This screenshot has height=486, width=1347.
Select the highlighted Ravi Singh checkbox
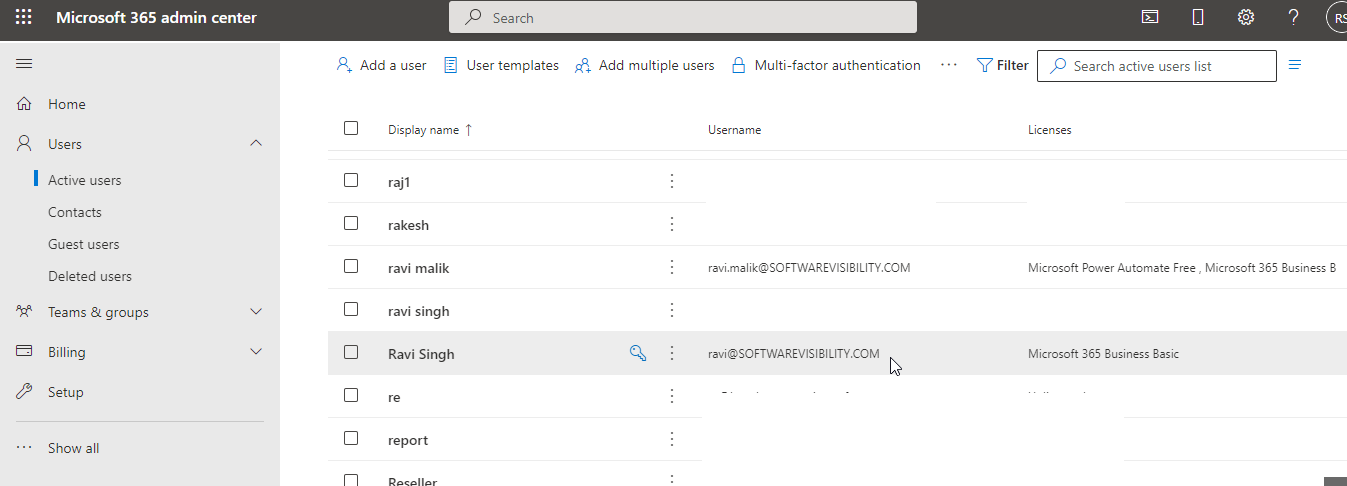[351, 352]
